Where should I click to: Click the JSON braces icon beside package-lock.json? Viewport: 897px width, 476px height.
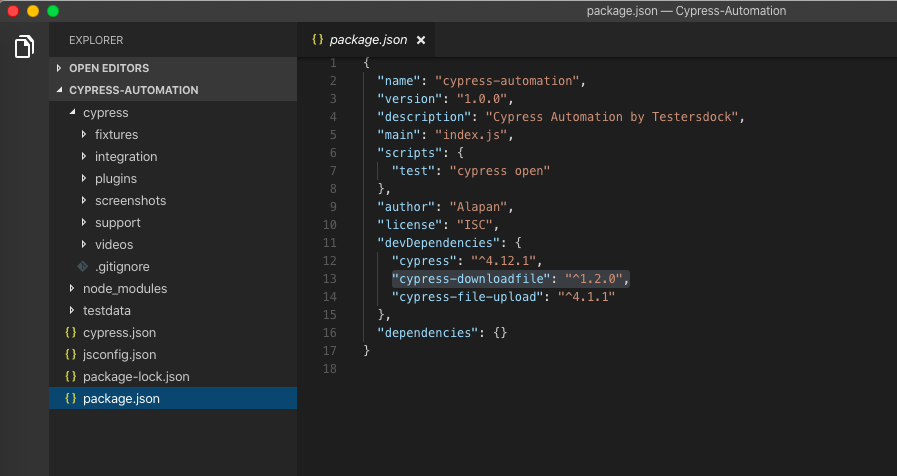pyautogui.click(x=71, y=376)
